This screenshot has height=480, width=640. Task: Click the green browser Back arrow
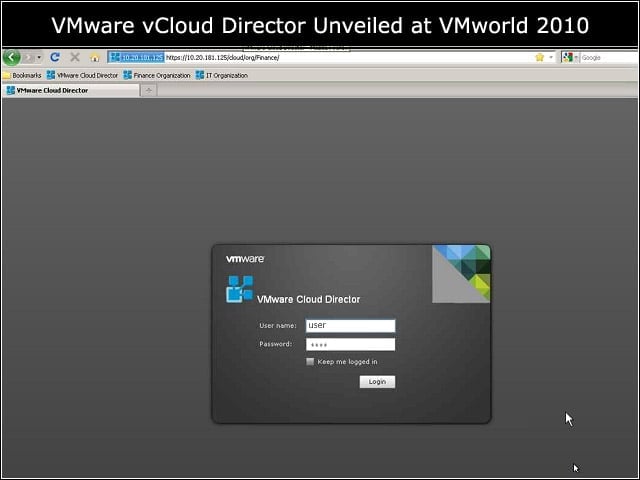[12, 58]
